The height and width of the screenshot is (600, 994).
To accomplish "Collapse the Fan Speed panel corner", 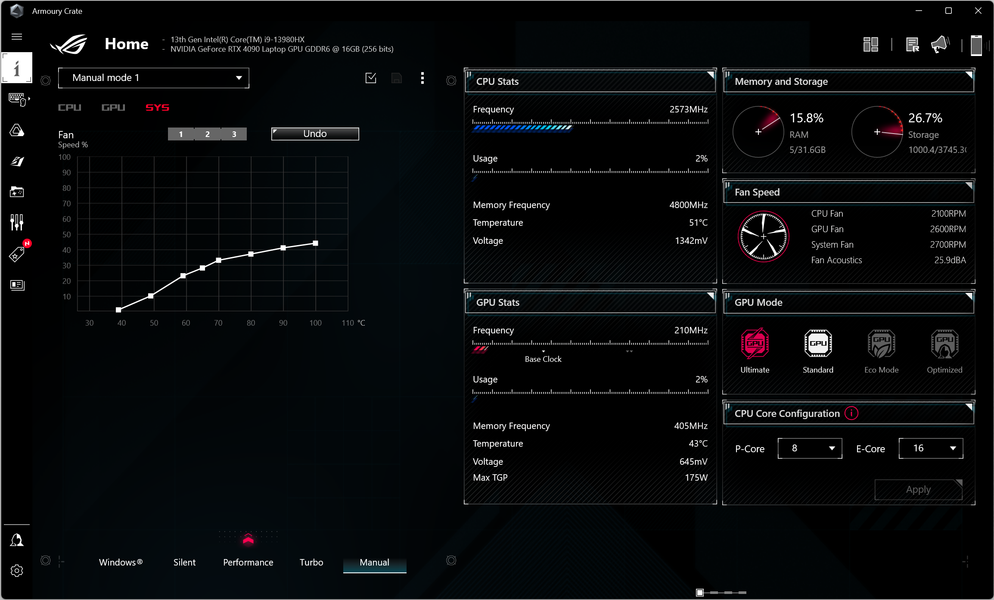I will click(969, 185).
